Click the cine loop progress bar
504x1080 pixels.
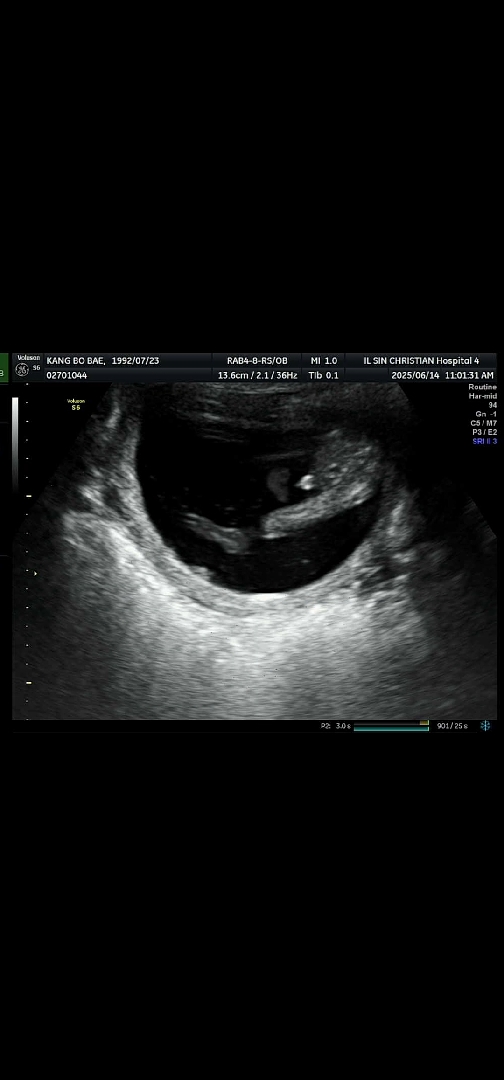pyautogui.click(x=390, y=727)
